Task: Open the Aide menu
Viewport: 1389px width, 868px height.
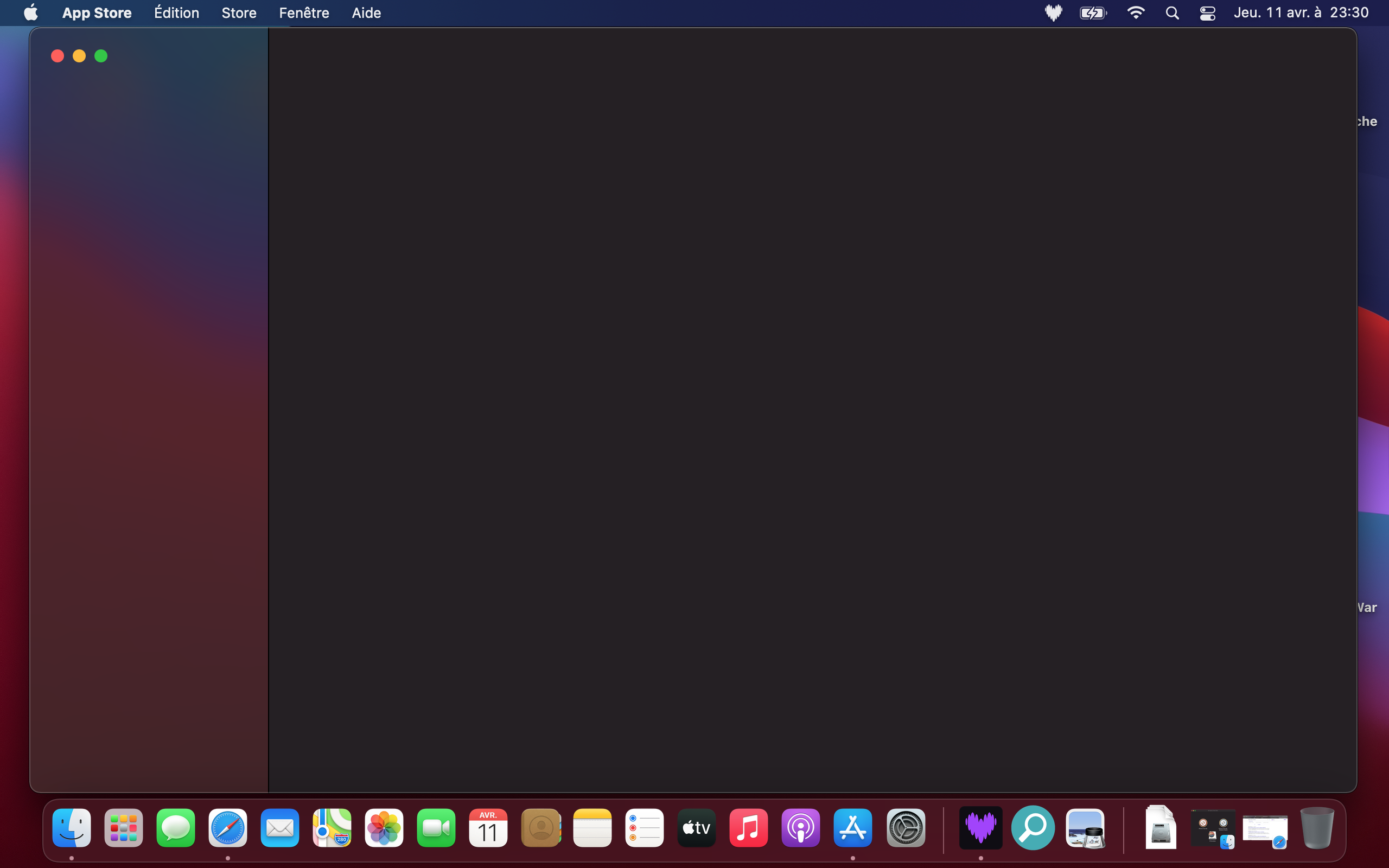Action: [x=366, y=12]
